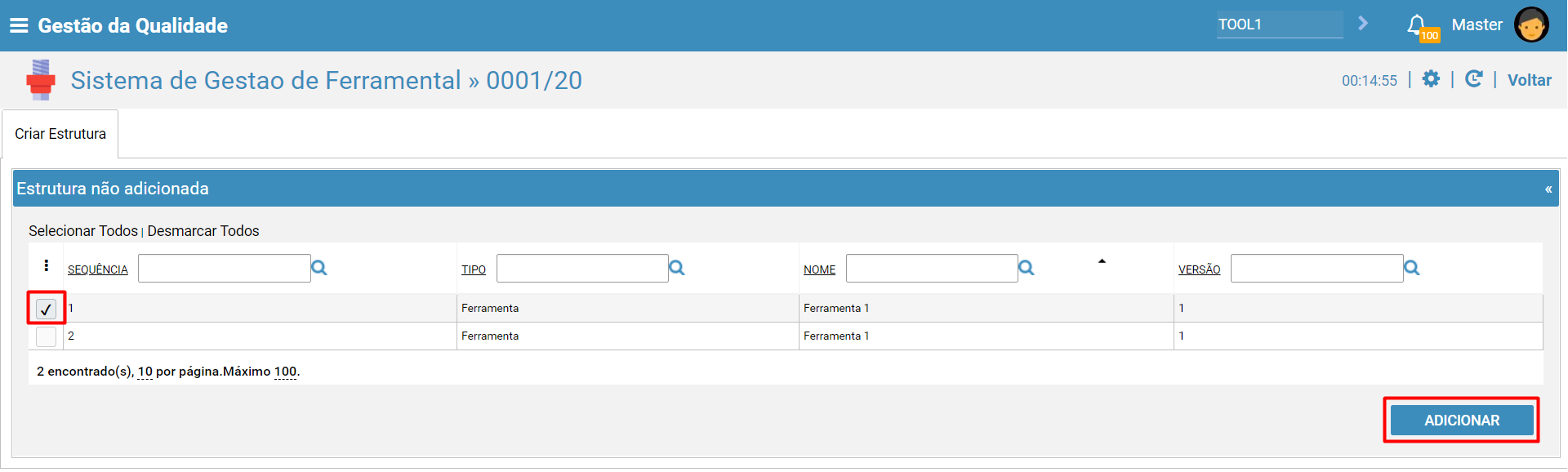Sort by the VERSÃO column header
This screenshot has height=472, width=1568.
(1199, 269)
